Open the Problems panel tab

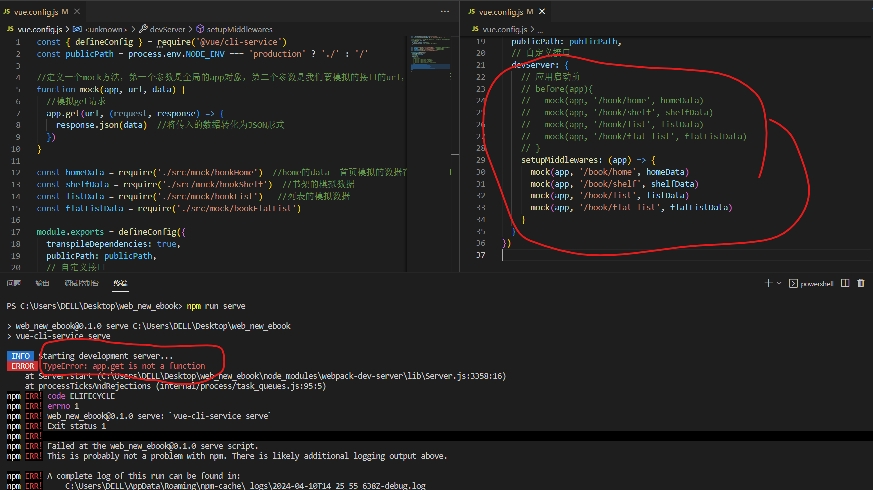13,284
